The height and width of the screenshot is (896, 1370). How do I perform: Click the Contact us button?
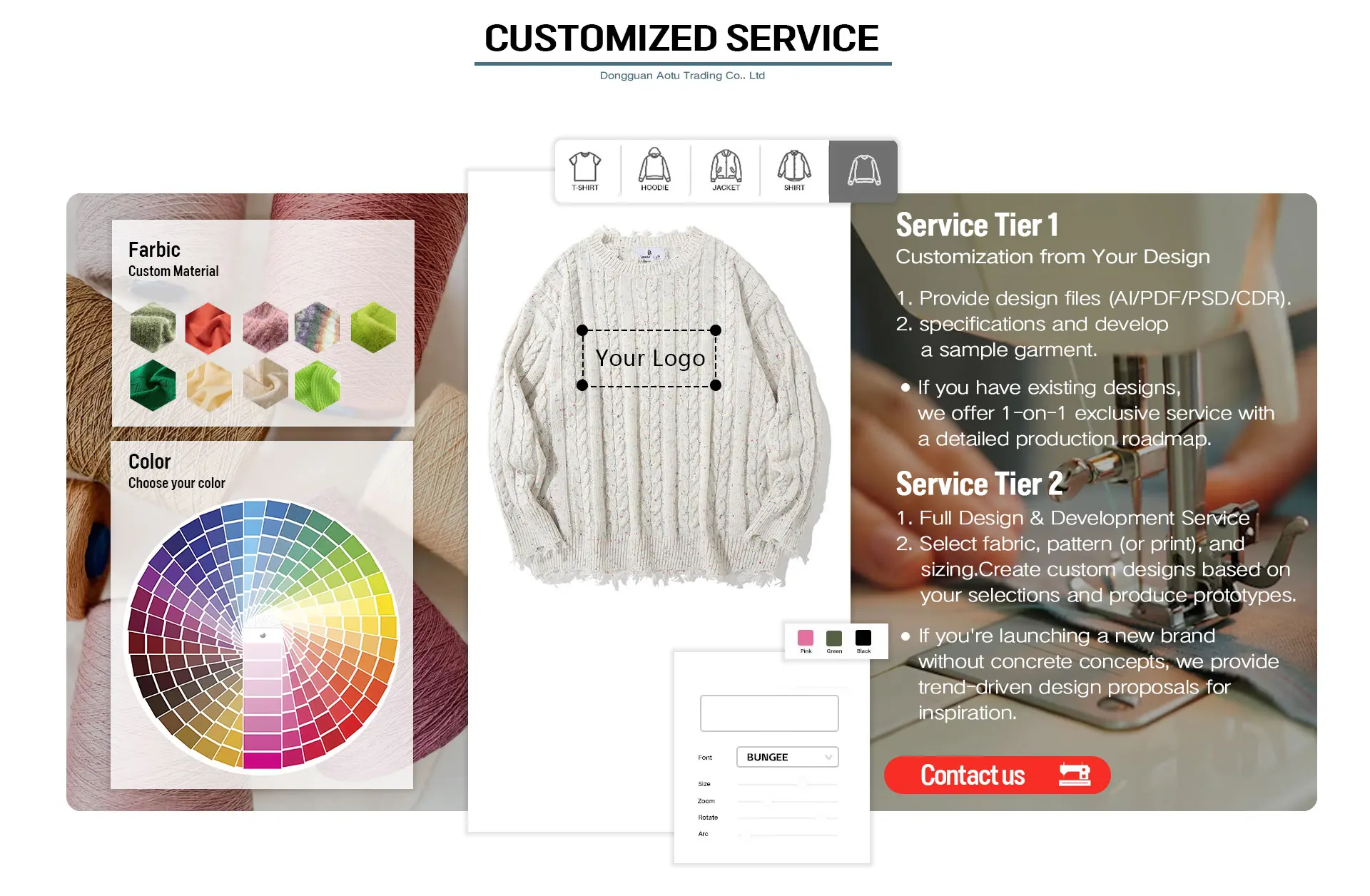click(997, 775)
